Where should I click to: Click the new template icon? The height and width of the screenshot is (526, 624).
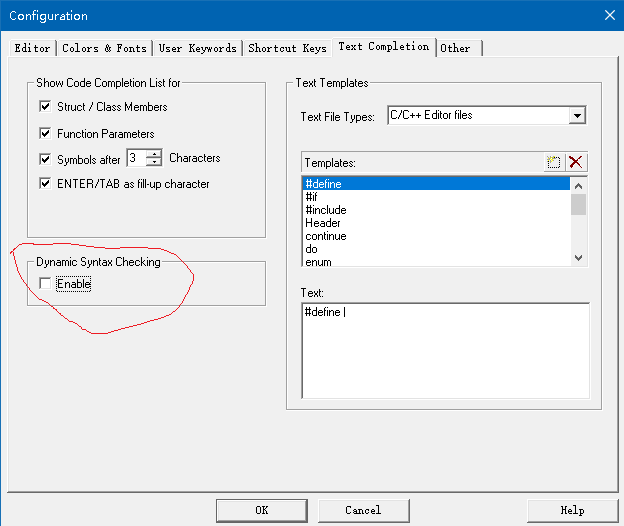(x=554, y=162)
